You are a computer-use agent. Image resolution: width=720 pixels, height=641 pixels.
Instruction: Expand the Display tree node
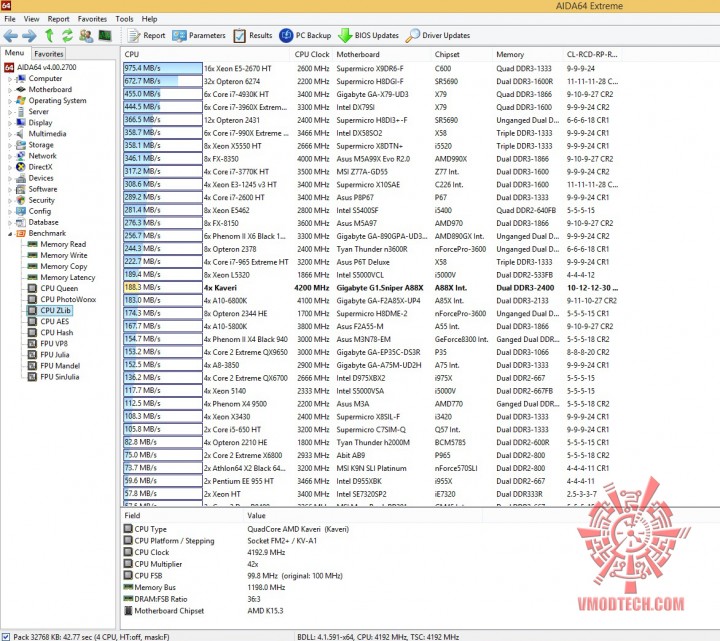10,123
